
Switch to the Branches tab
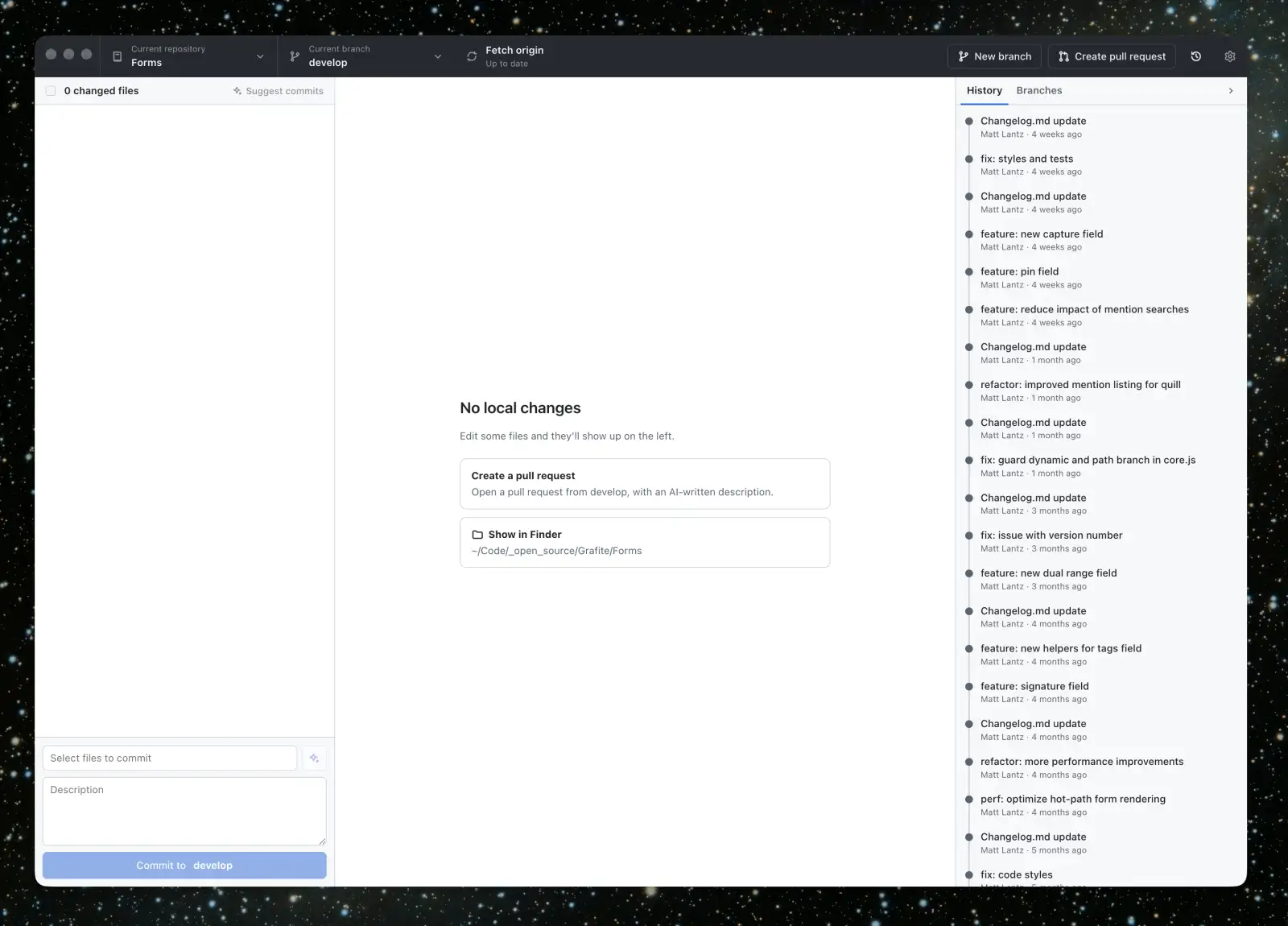(1039, 90)
